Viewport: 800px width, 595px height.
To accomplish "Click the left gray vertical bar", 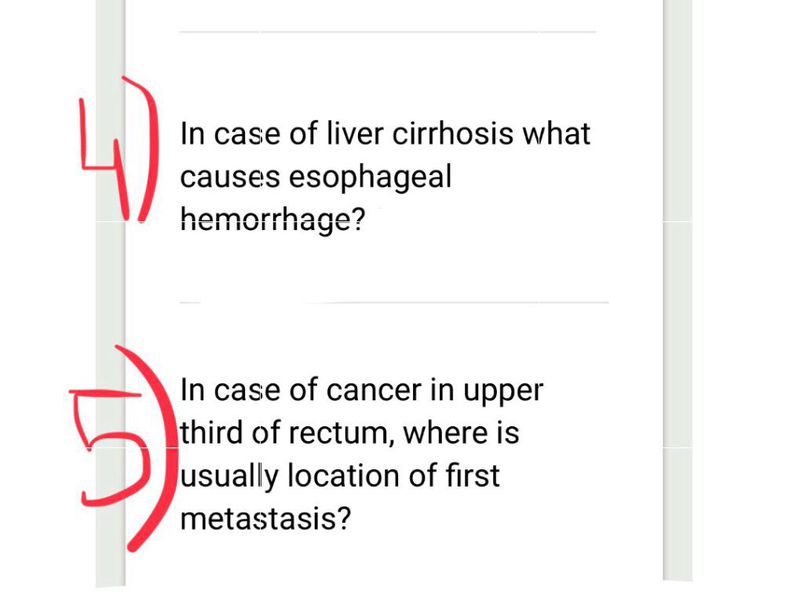I will click(110, 300).
